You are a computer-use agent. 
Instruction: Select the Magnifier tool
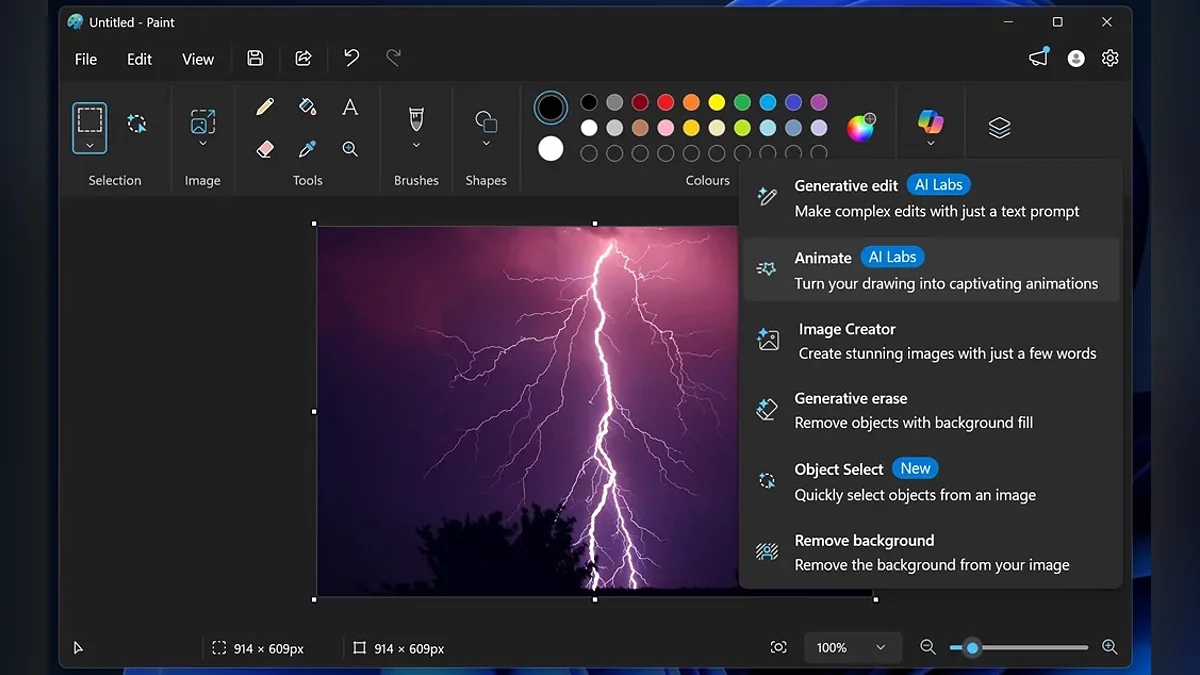click(x=350, y=149)
